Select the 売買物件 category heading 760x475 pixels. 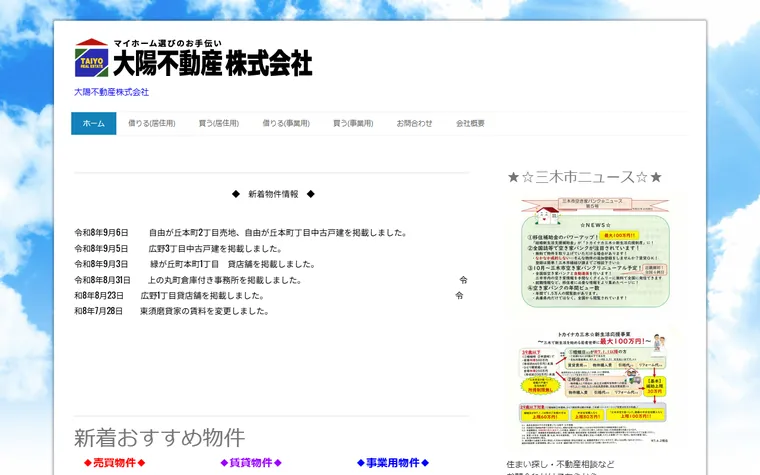click(114, 463)
